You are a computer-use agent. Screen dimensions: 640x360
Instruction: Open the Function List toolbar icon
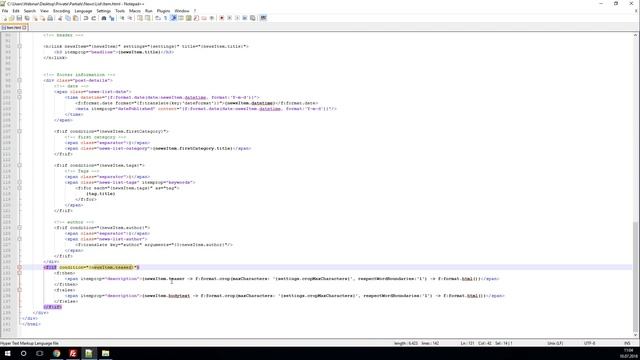[196, 18]
